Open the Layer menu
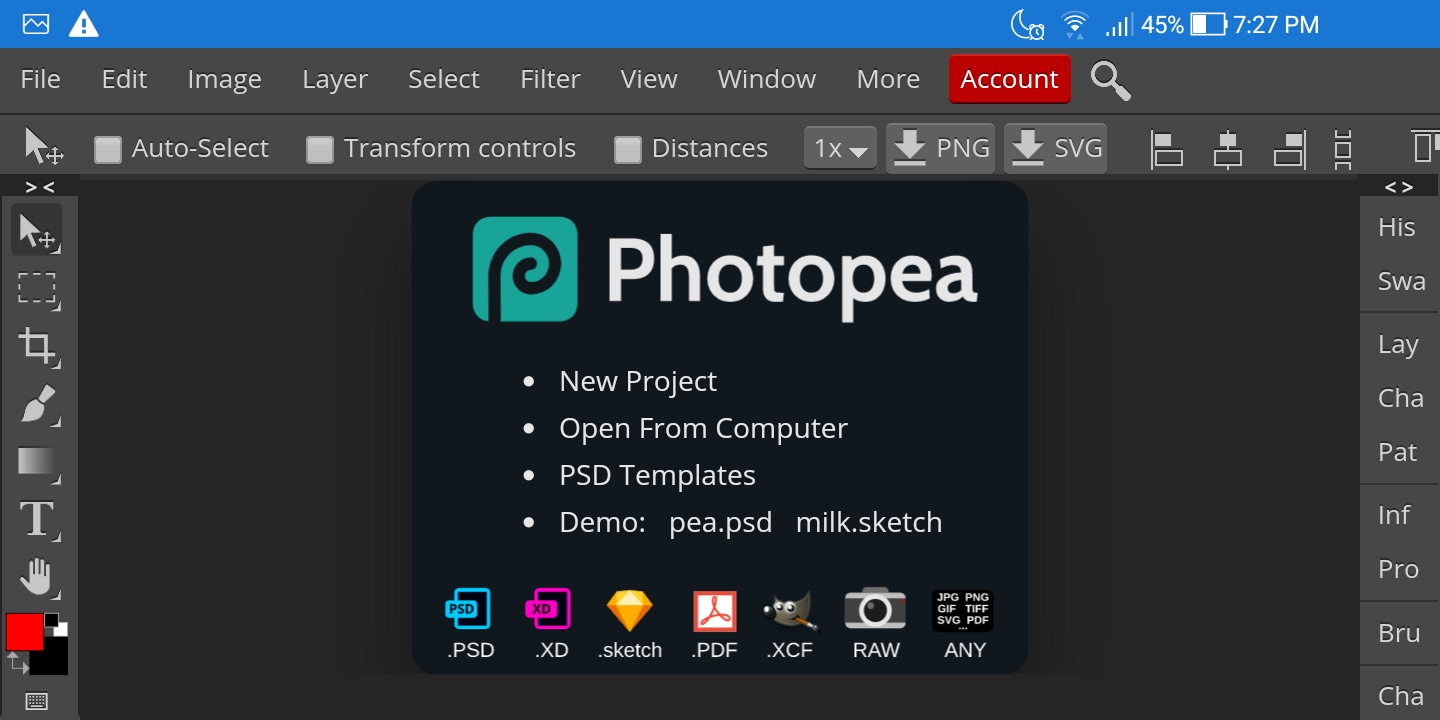Screen dimensions: 1440x720 (335, 79)
